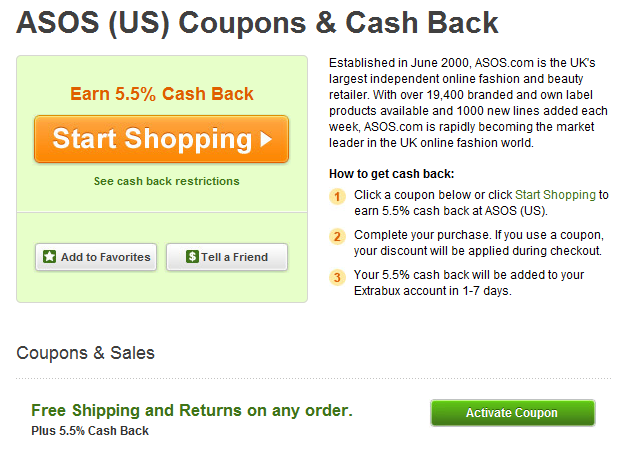Select the Earn 5.5% Cash Back text
630x453 pixels.
coord(162,94)
